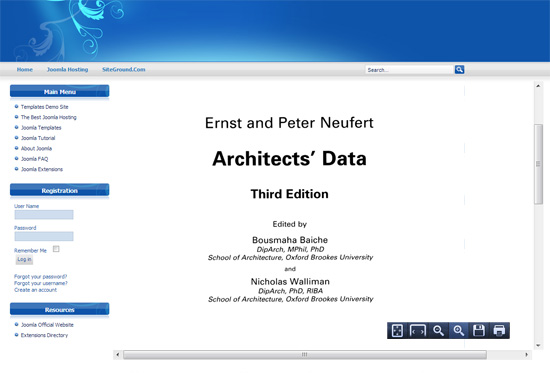The width and height of the screenshot is (550, 373).
Task: Click the Resources header
Action: (60, 309)
